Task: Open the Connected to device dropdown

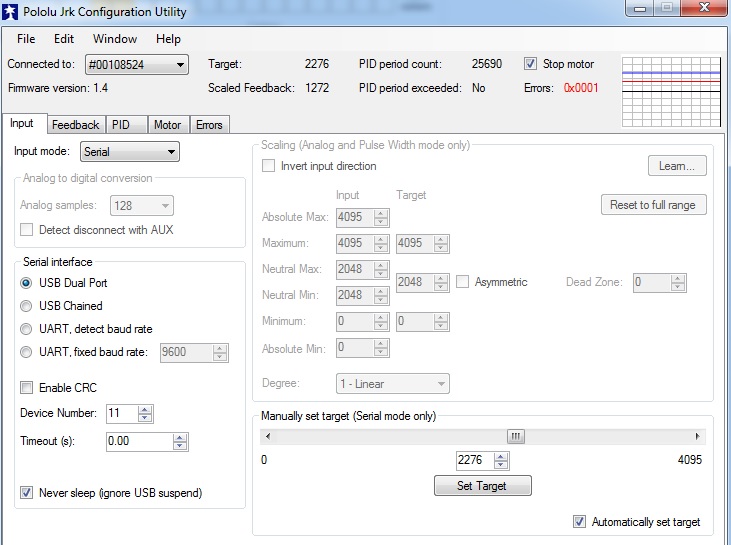Action: coord(137,64)
